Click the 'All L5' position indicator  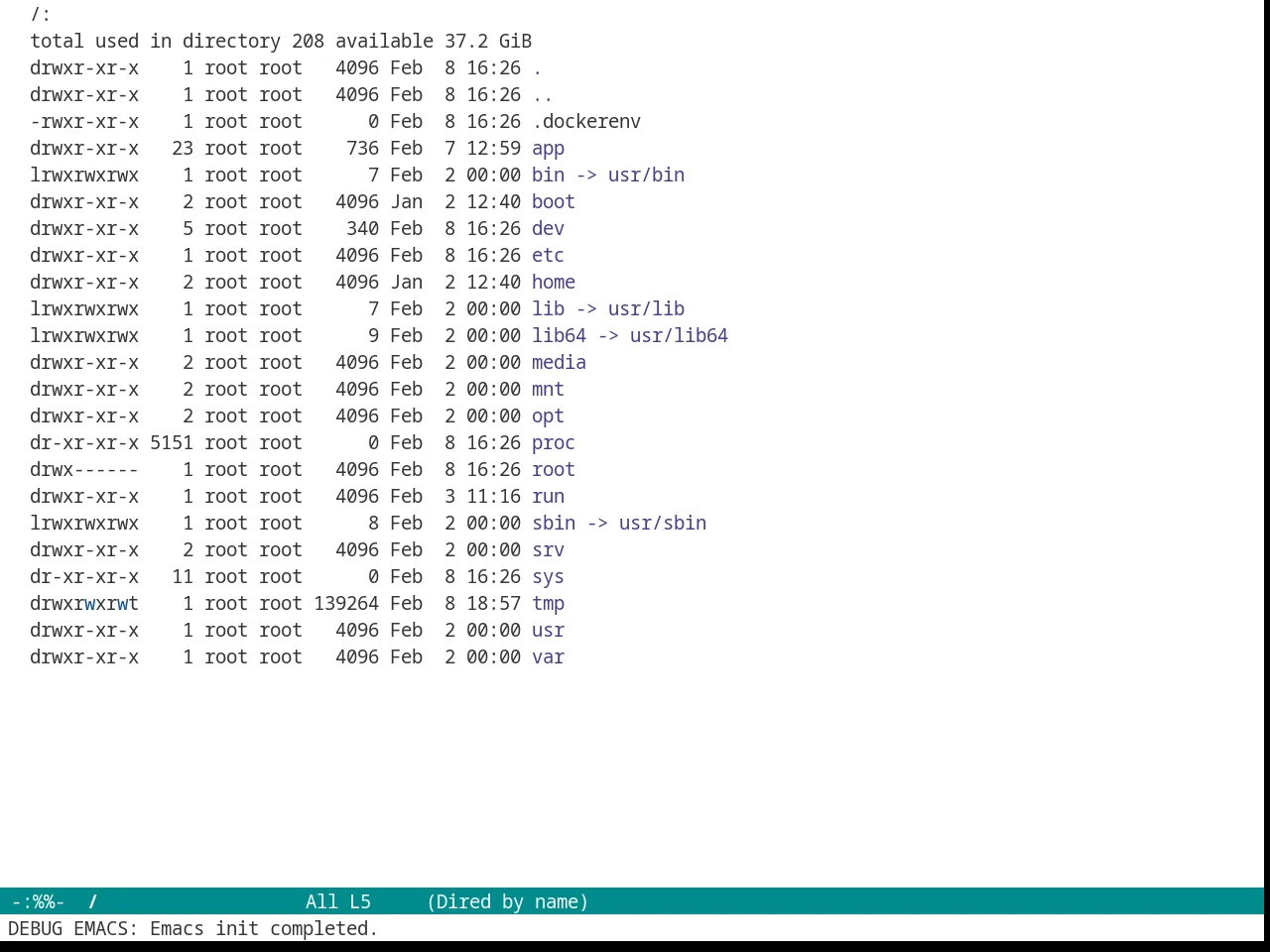coord(338,901)
